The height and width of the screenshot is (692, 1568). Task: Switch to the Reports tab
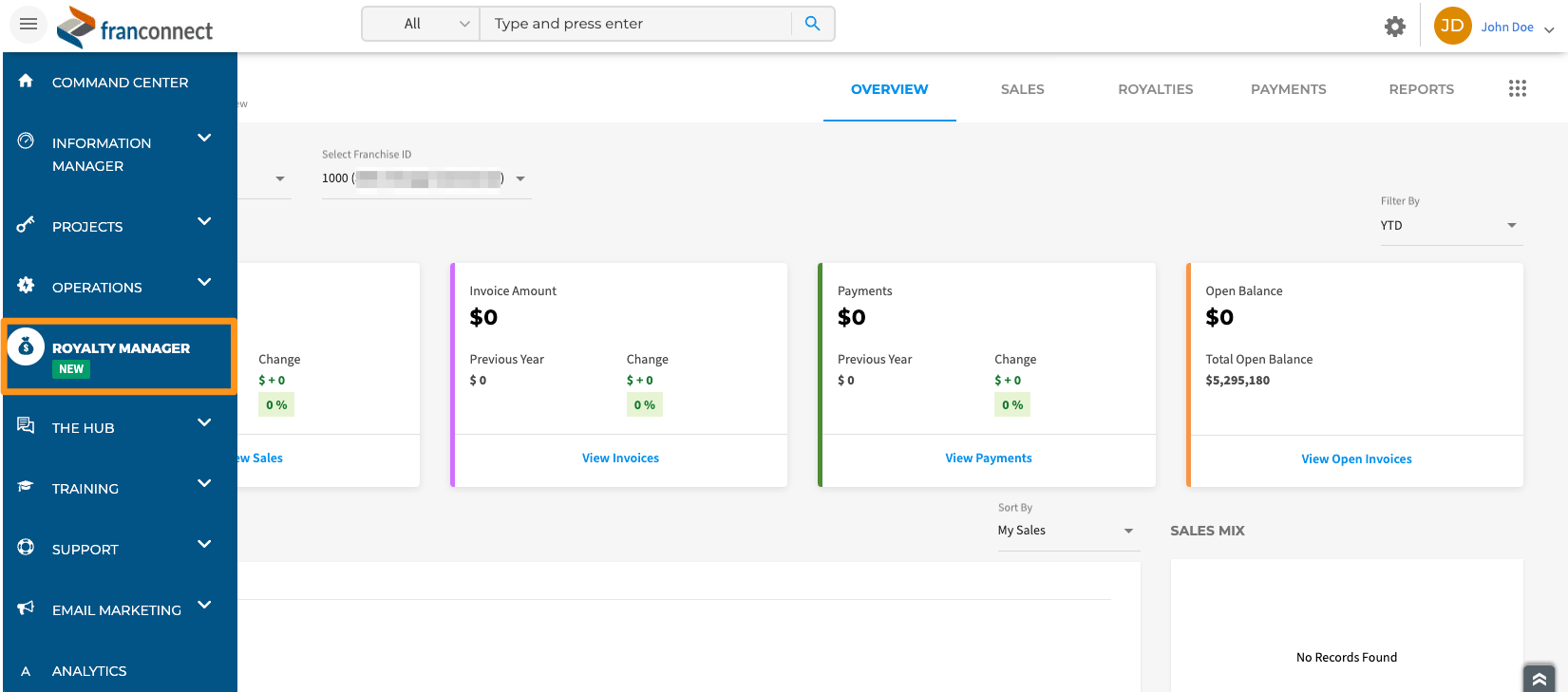[1422, 89]
